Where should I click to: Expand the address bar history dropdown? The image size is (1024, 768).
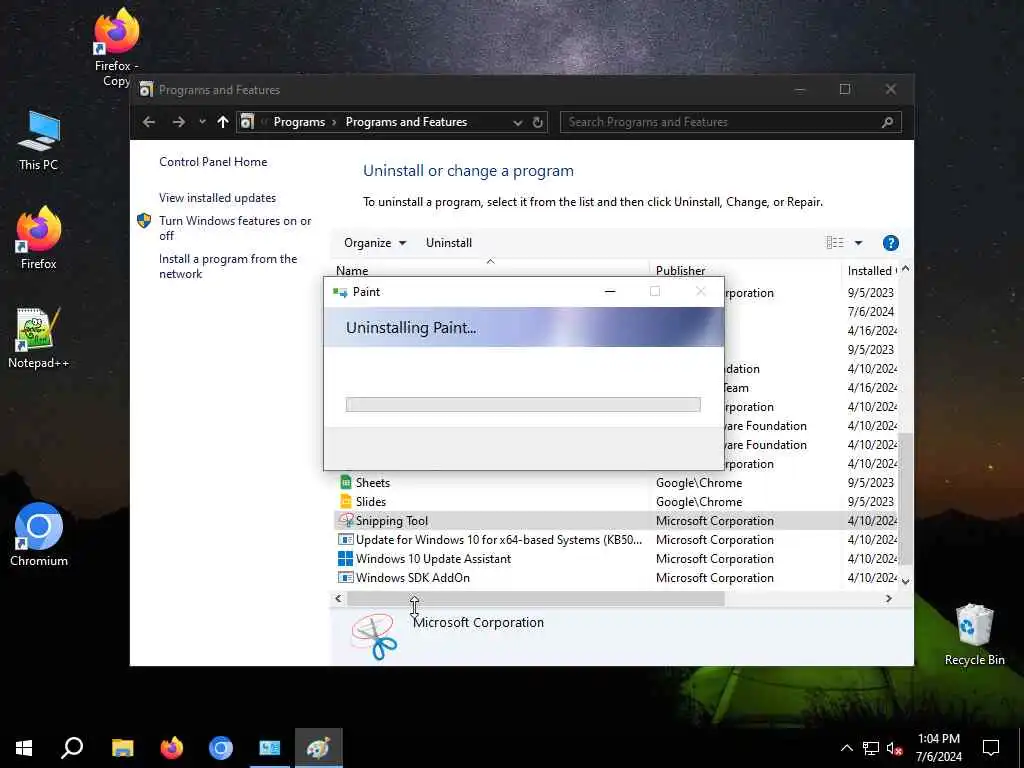518,122
